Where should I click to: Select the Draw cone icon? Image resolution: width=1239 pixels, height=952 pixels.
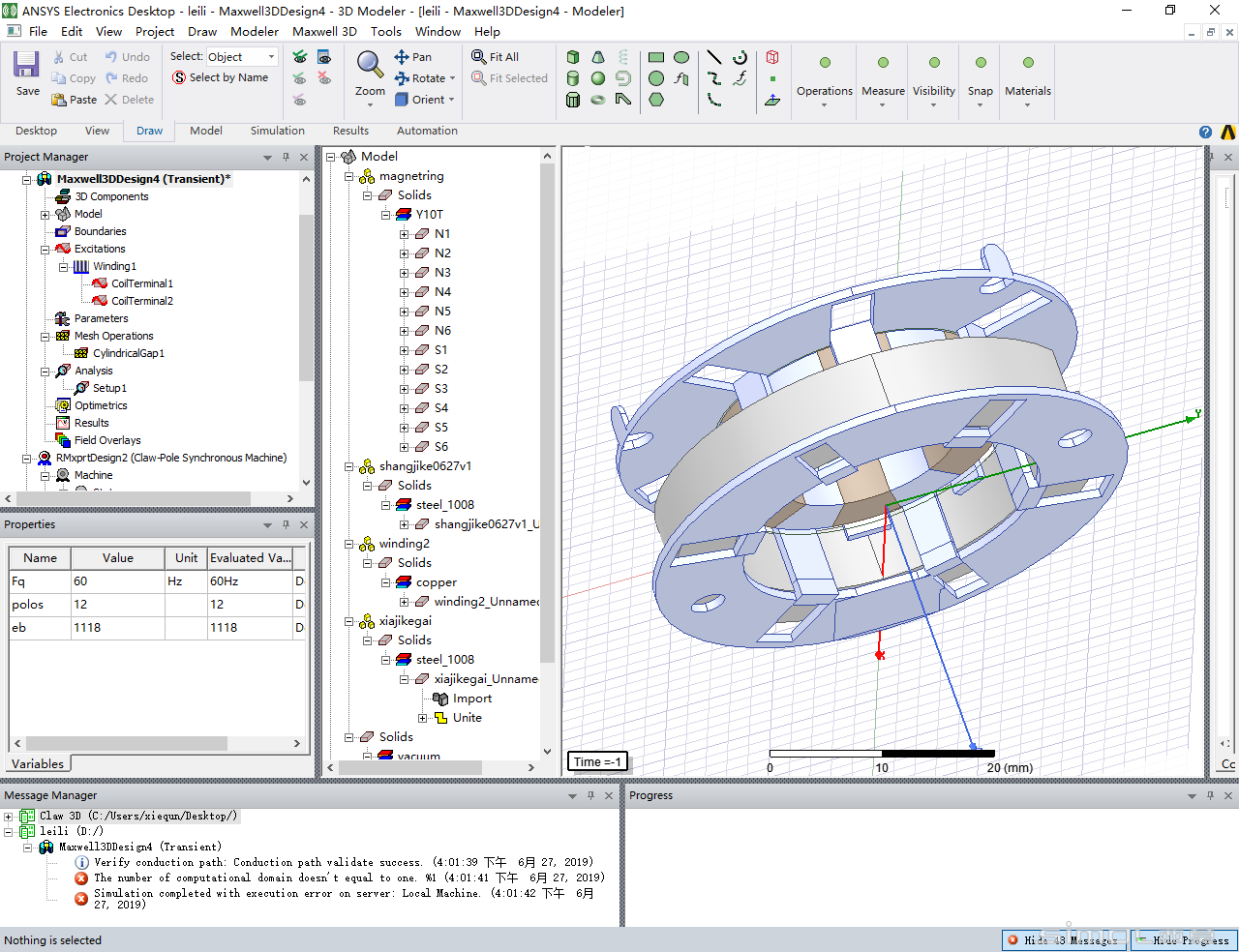tap(598, 57)
